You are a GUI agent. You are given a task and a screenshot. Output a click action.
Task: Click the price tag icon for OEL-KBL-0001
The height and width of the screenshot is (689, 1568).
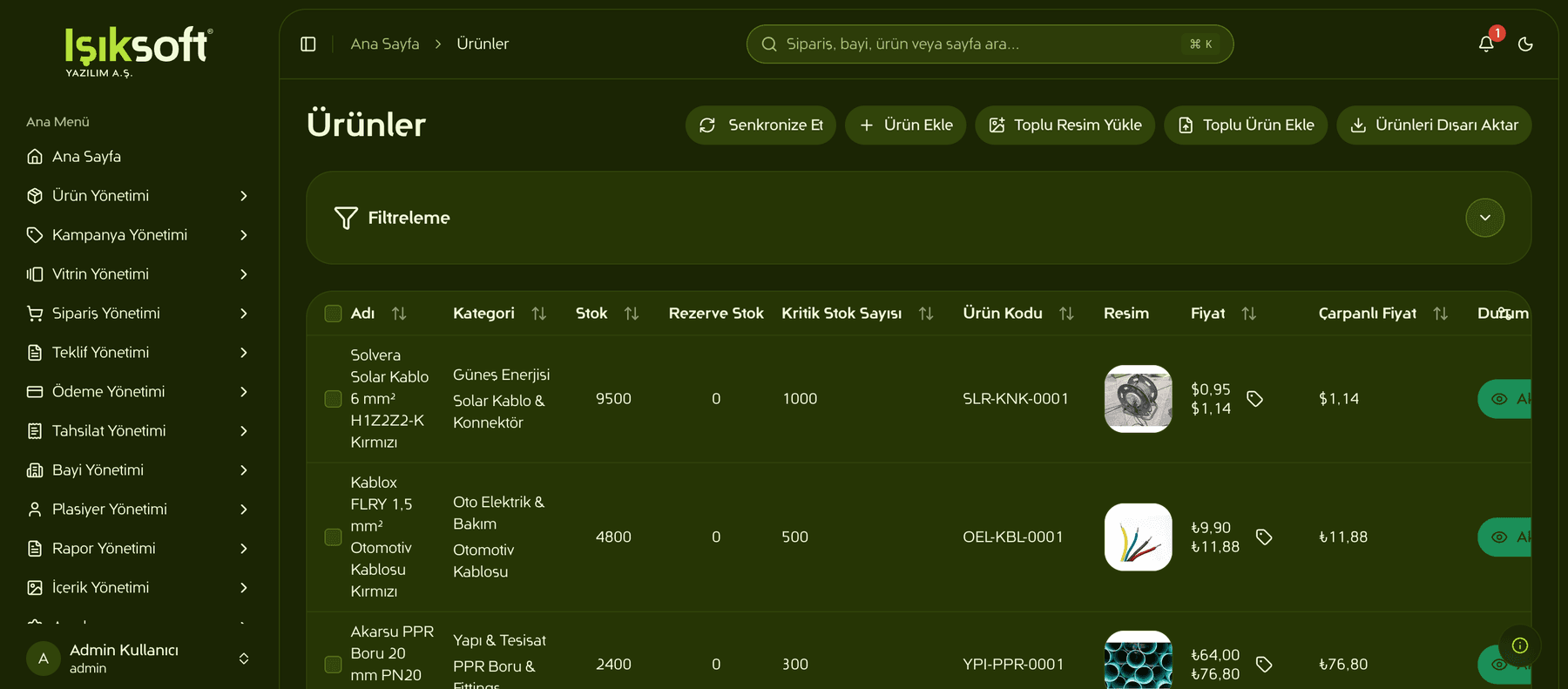coord(1264,537)
